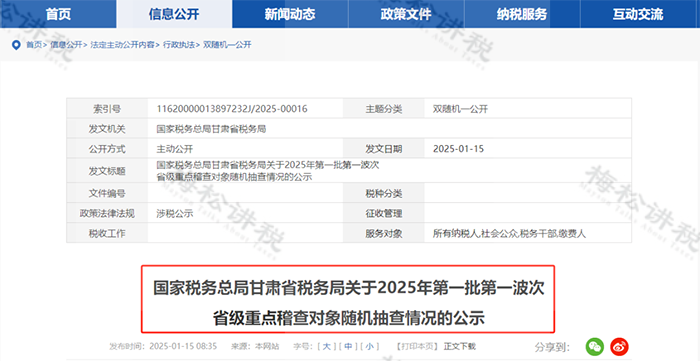Click the 所有纳税人,社会公众 service audience value

[509, 233]
